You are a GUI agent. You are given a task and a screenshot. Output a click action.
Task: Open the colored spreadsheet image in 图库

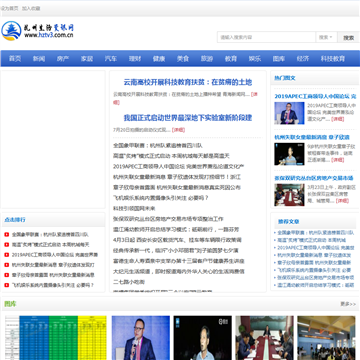56,338
